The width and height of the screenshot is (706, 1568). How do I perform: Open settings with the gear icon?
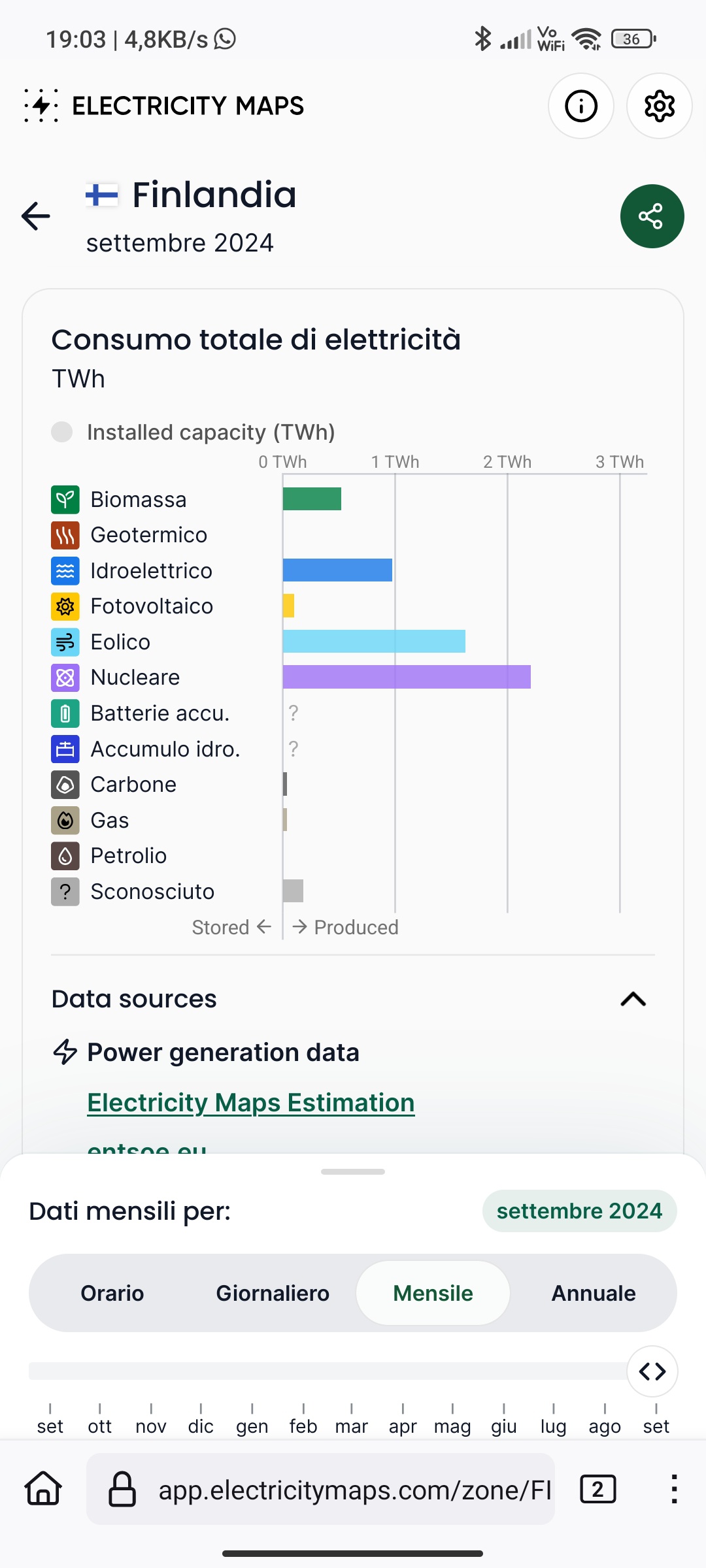[659, 106]
